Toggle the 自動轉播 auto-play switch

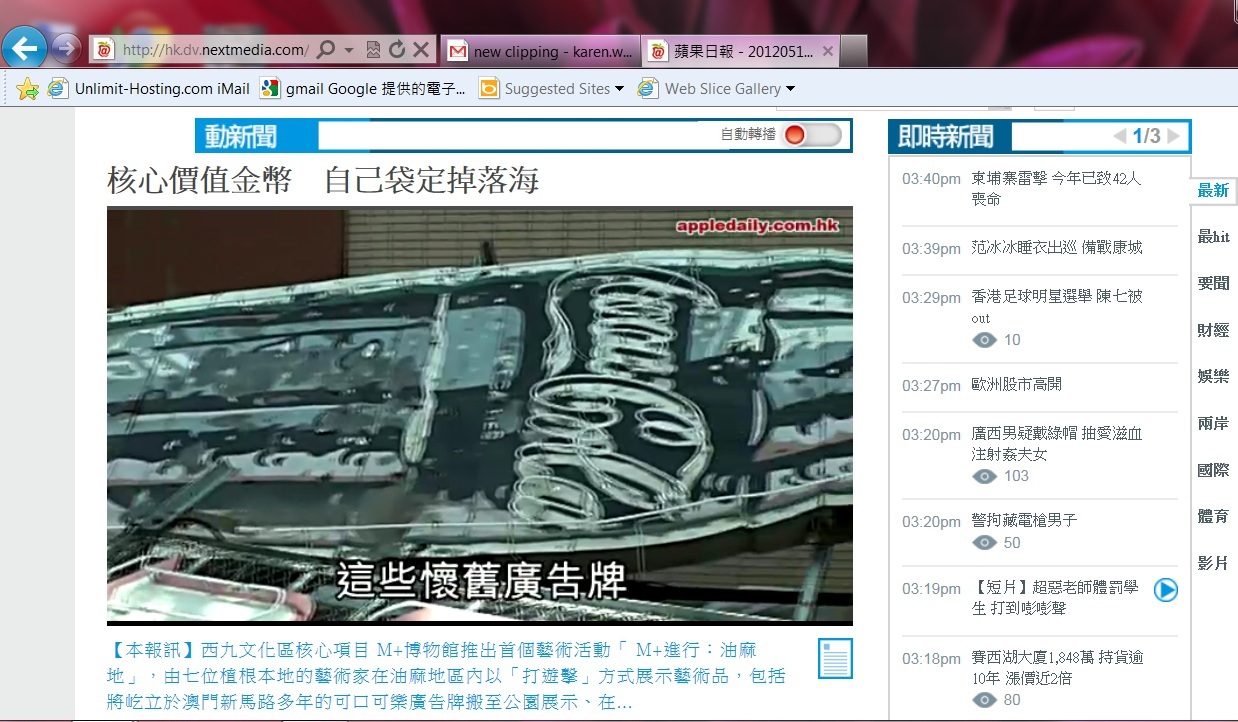click(812, 135)
